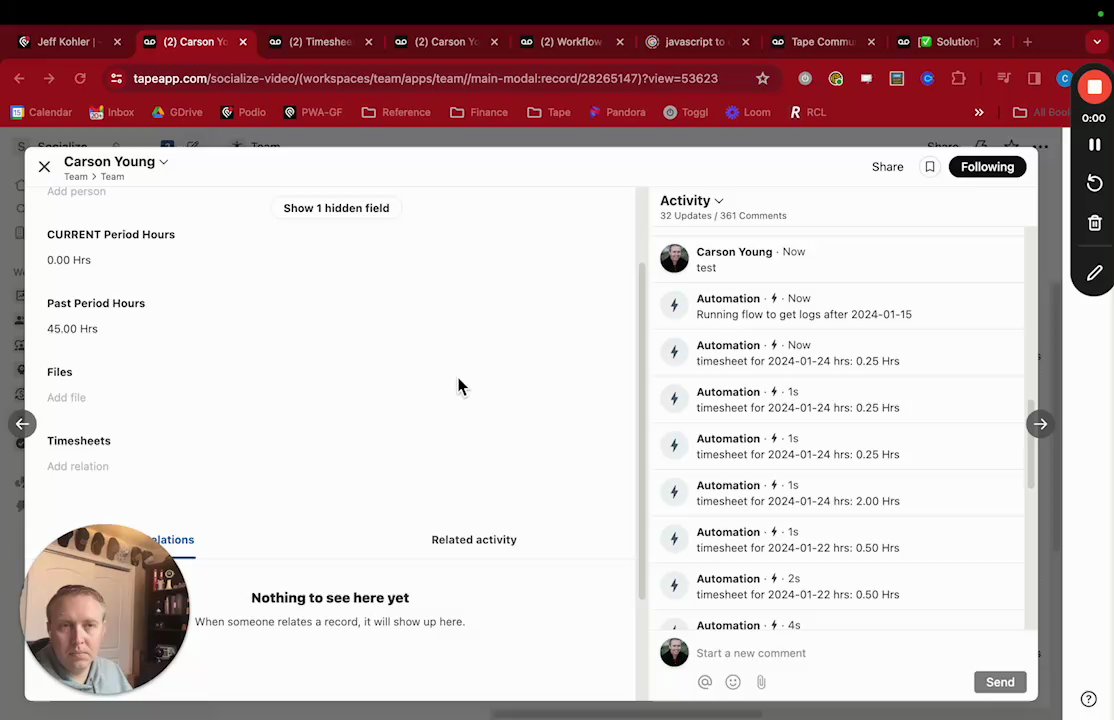Toggle the browser side panel icon

(1034, 79)
